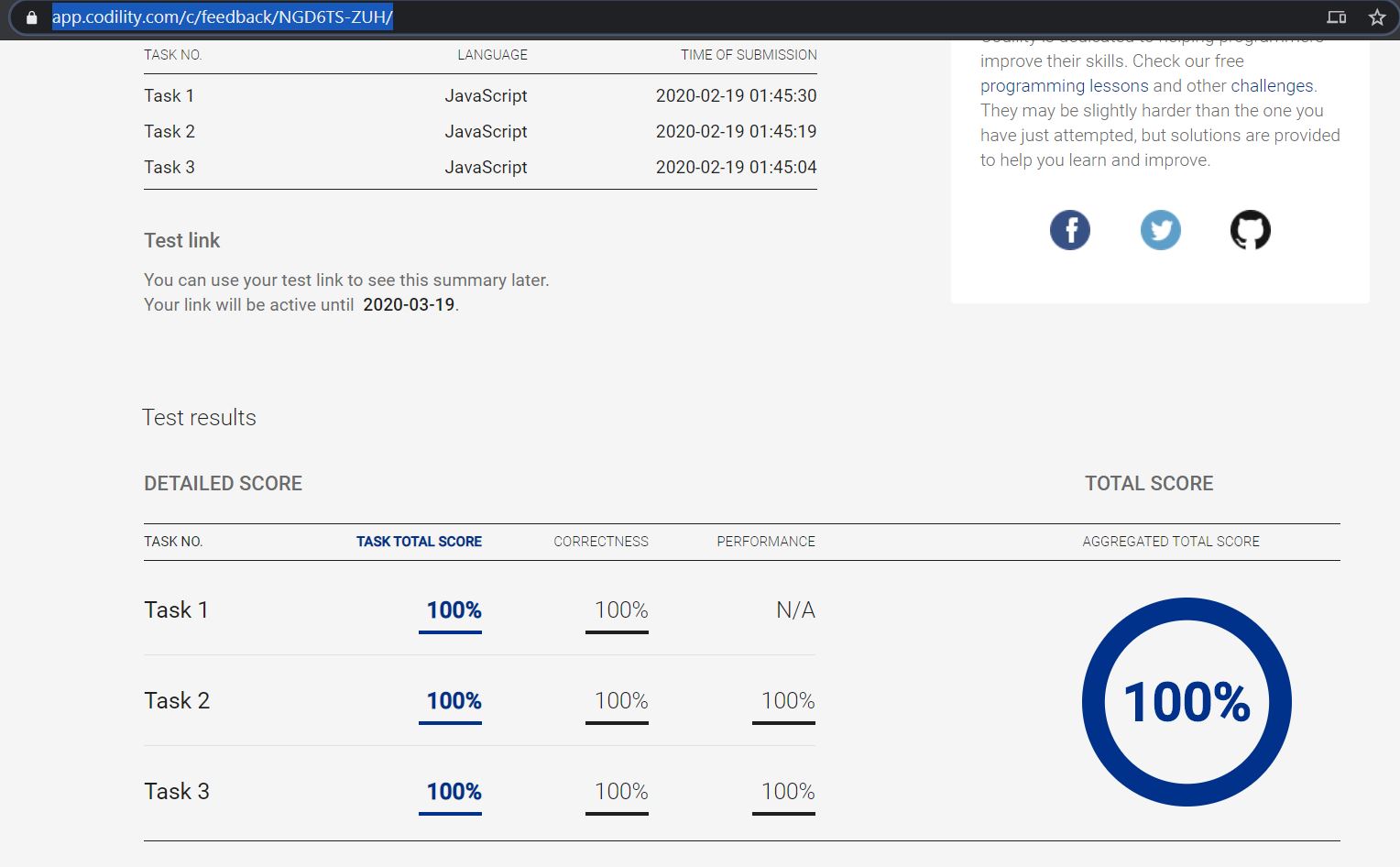This screenshot has height=867, width=1400.
Task: Click Task 1 performance N/A value
Action: pyautogui.click(x=795, y=610)
